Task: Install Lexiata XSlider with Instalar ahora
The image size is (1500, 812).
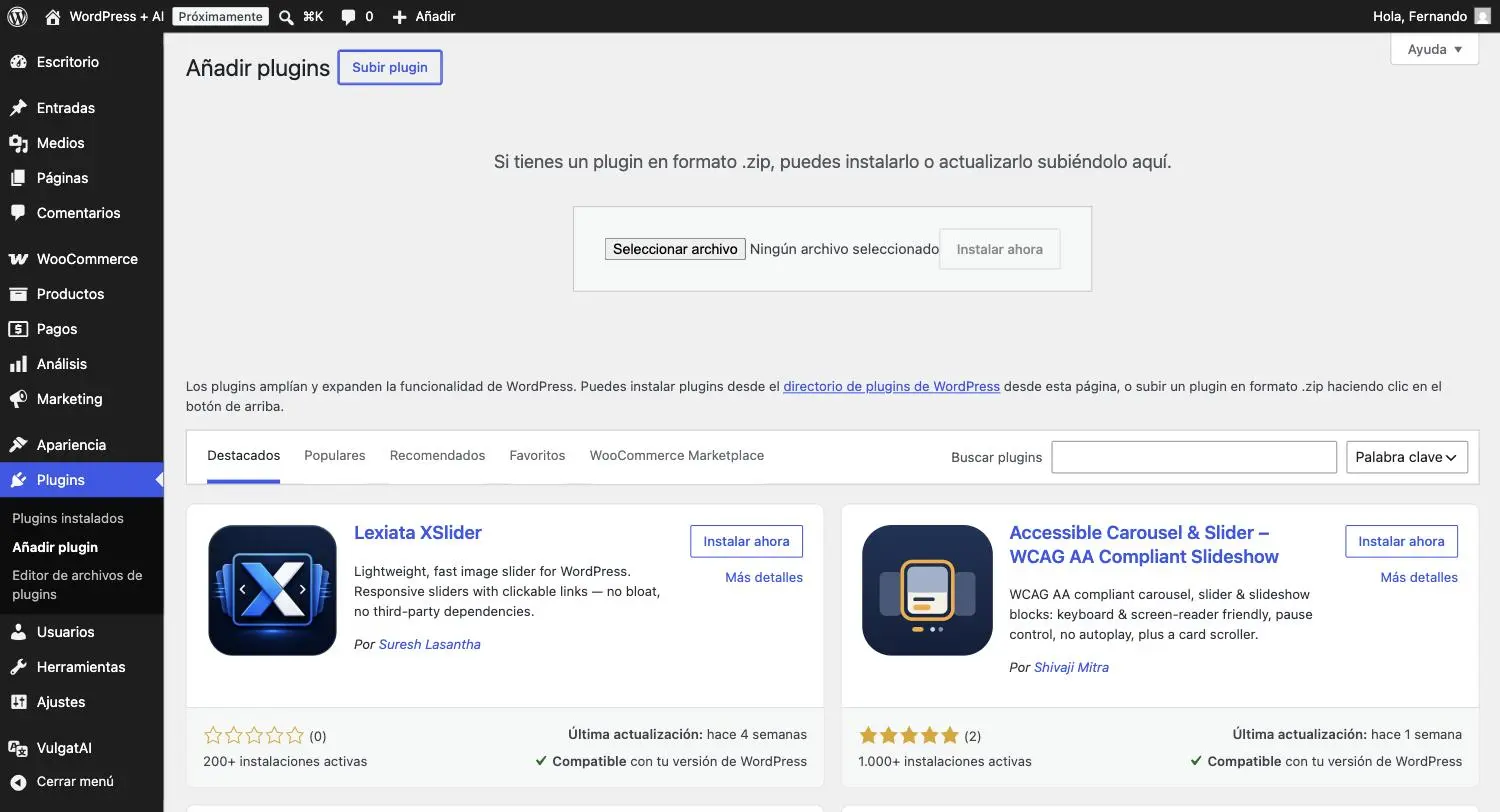Action: click(746, 541)
